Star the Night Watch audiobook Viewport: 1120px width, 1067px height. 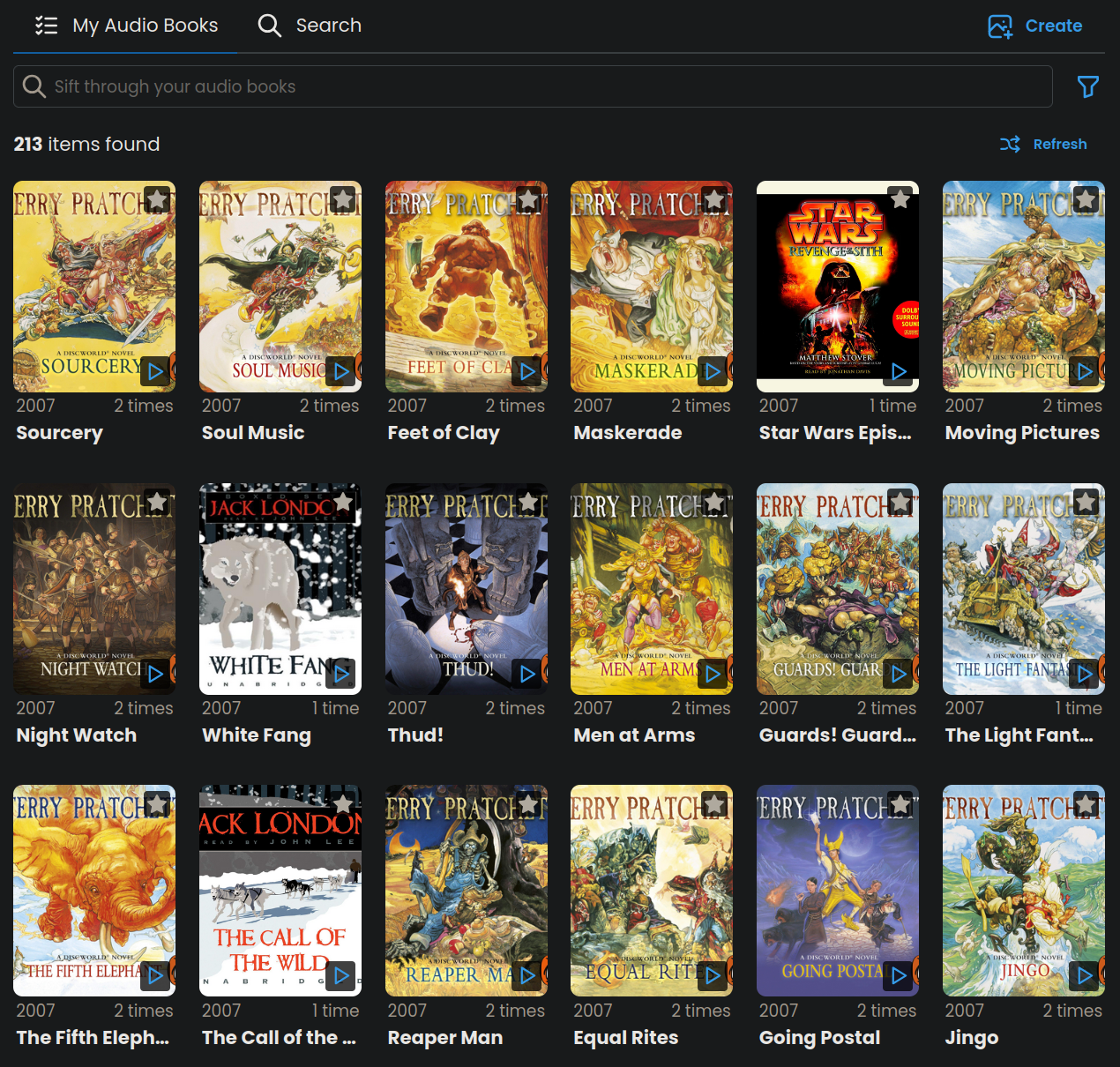pyautogui.click(x=157, y=502)
